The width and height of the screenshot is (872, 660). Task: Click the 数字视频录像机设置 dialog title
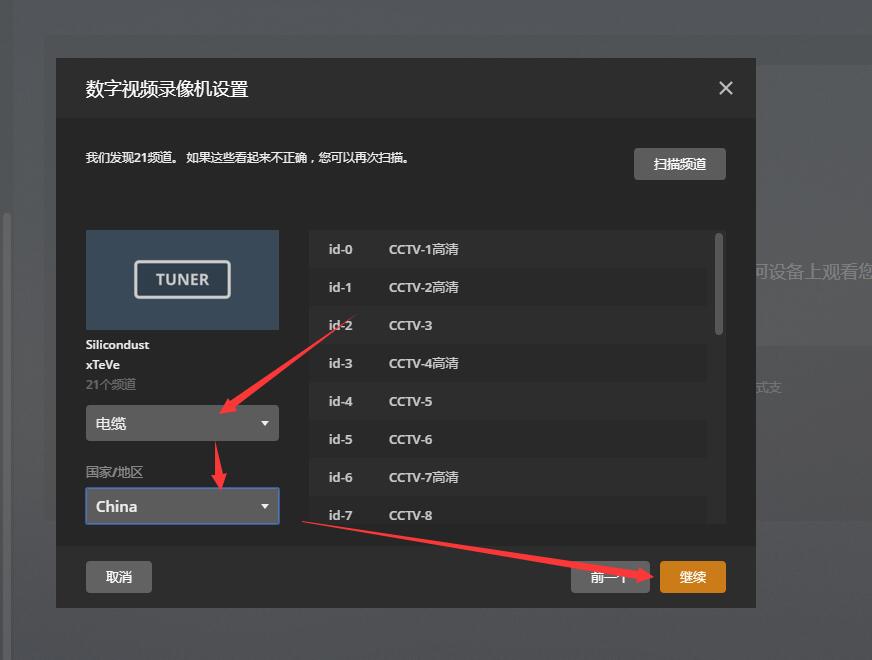(x=167, y=89)
